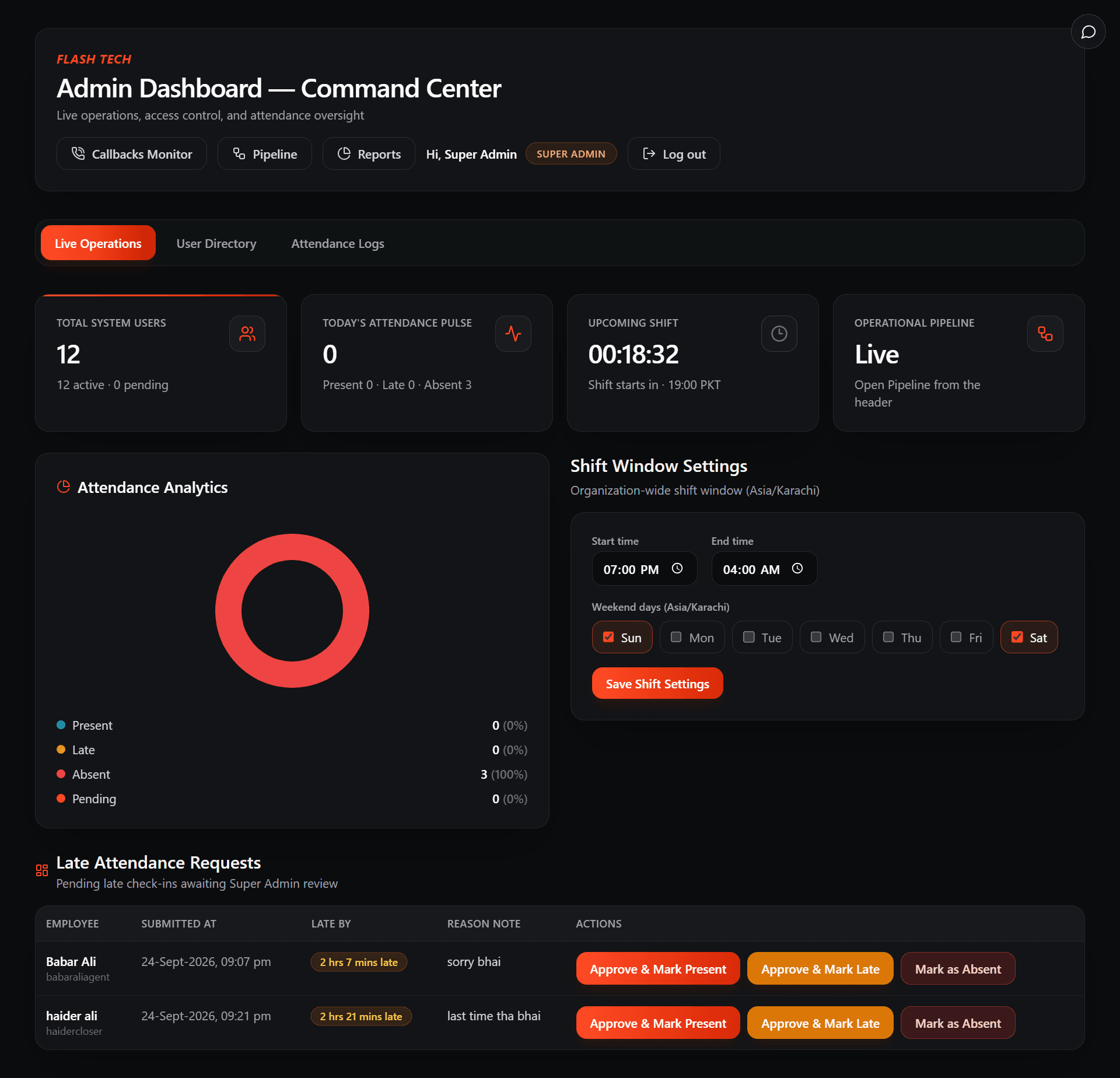Open the Start time clock picker icon
The height and width of the screenshot is (1078, 1120).
[x=677, y=568]
